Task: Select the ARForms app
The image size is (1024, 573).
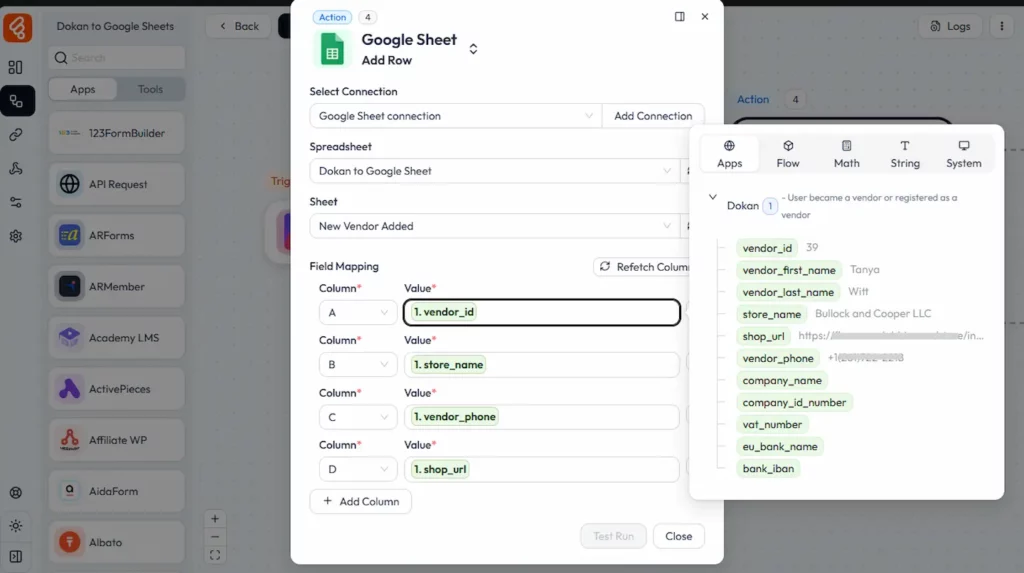Action: click(x=116, y=235)
